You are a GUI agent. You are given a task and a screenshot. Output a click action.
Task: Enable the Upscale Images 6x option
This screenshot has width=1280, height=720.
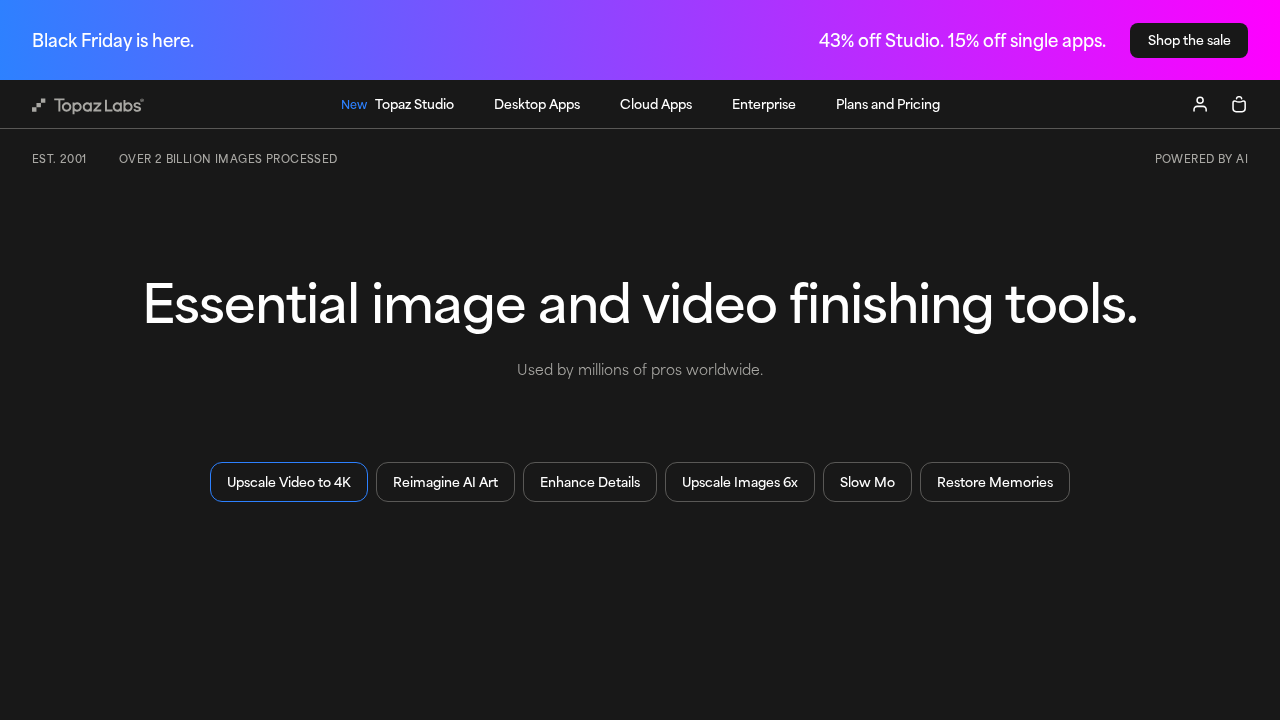pos(740,482)
